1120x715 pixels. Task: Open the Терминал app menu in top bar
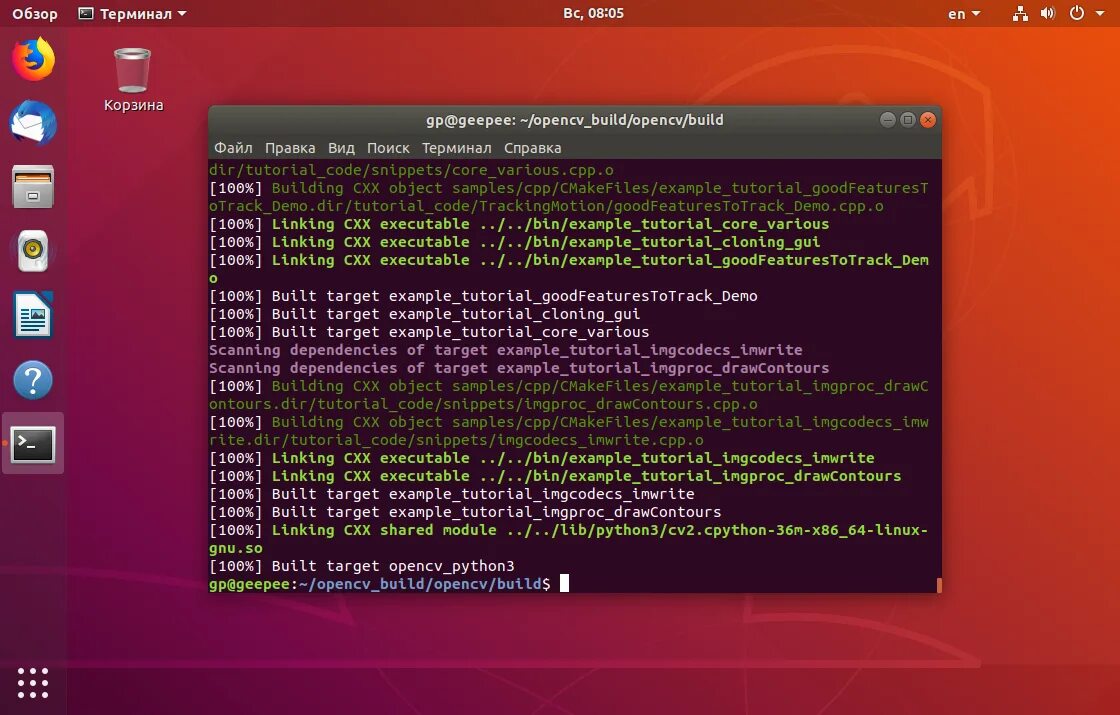click(x=132, y=14)
